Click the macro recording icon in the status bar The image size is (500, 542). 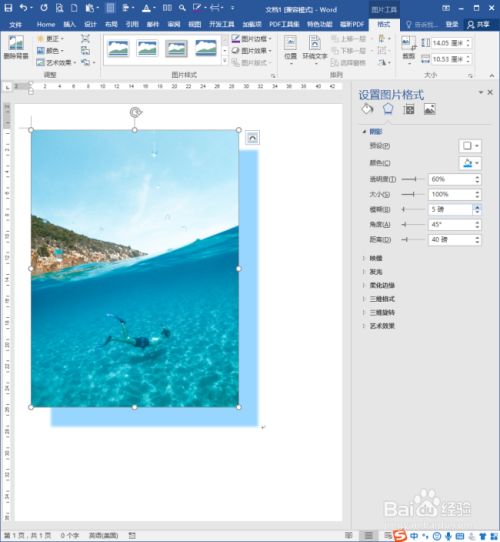coord(132,535)
